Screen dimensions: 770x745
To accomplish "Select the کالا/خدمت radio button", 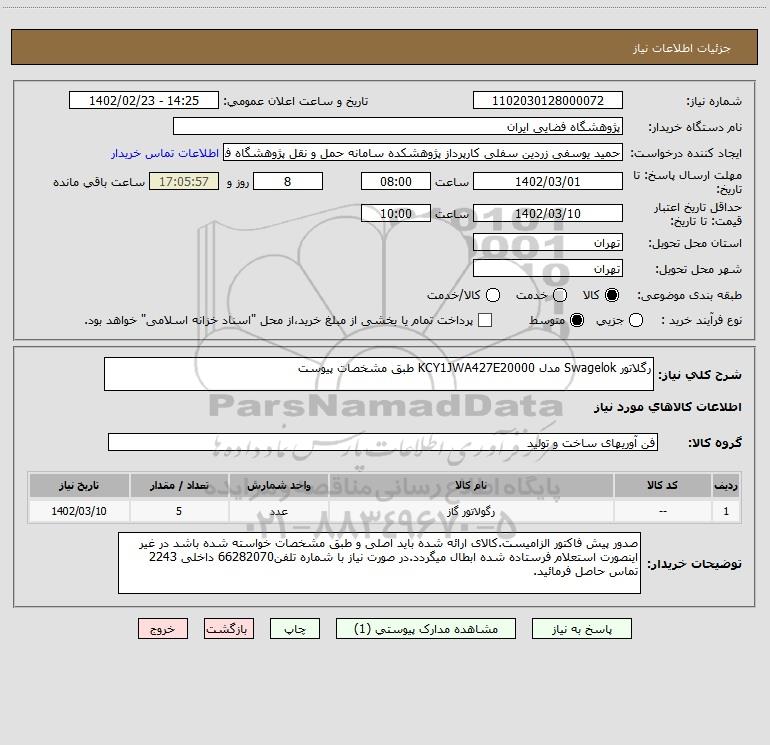I will click(x=493, y=295).
